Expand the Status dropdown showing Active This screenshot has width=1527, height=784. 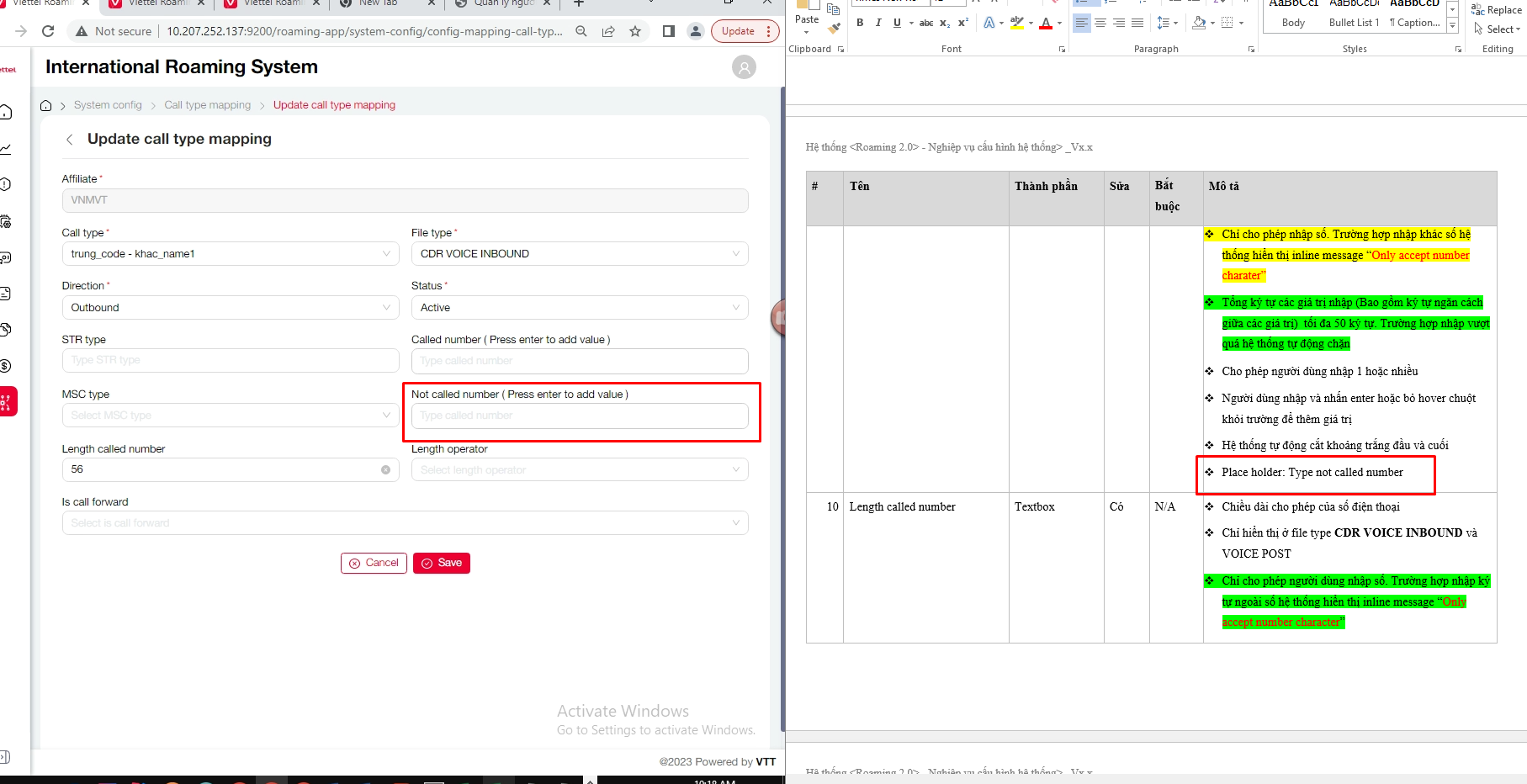pos(579,308)
